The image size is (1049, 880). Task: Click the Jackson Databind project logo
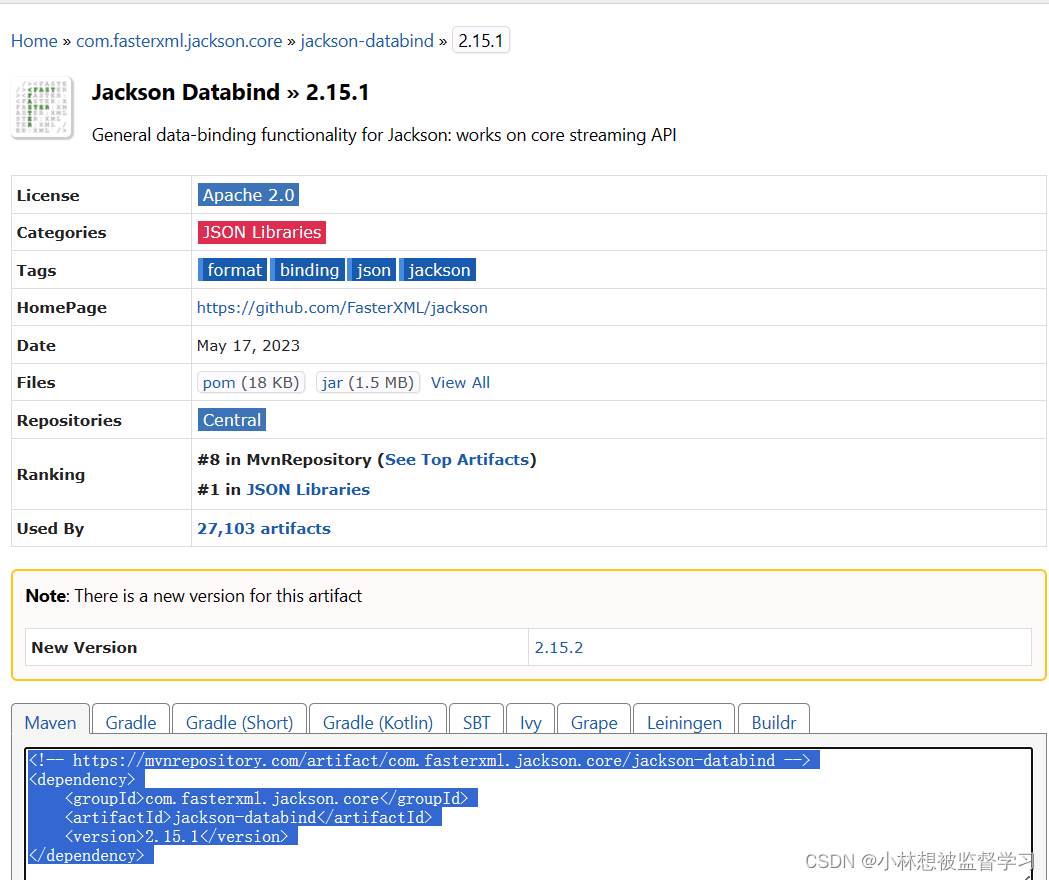[42, 107]
